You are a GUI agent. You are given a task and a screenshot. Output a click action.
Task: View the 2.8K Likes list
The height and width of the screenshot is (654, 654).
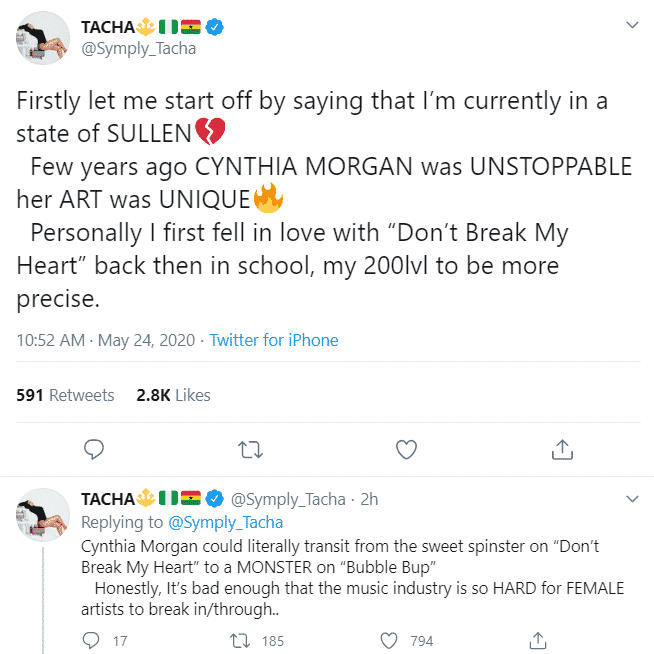[x=173, y=395]
